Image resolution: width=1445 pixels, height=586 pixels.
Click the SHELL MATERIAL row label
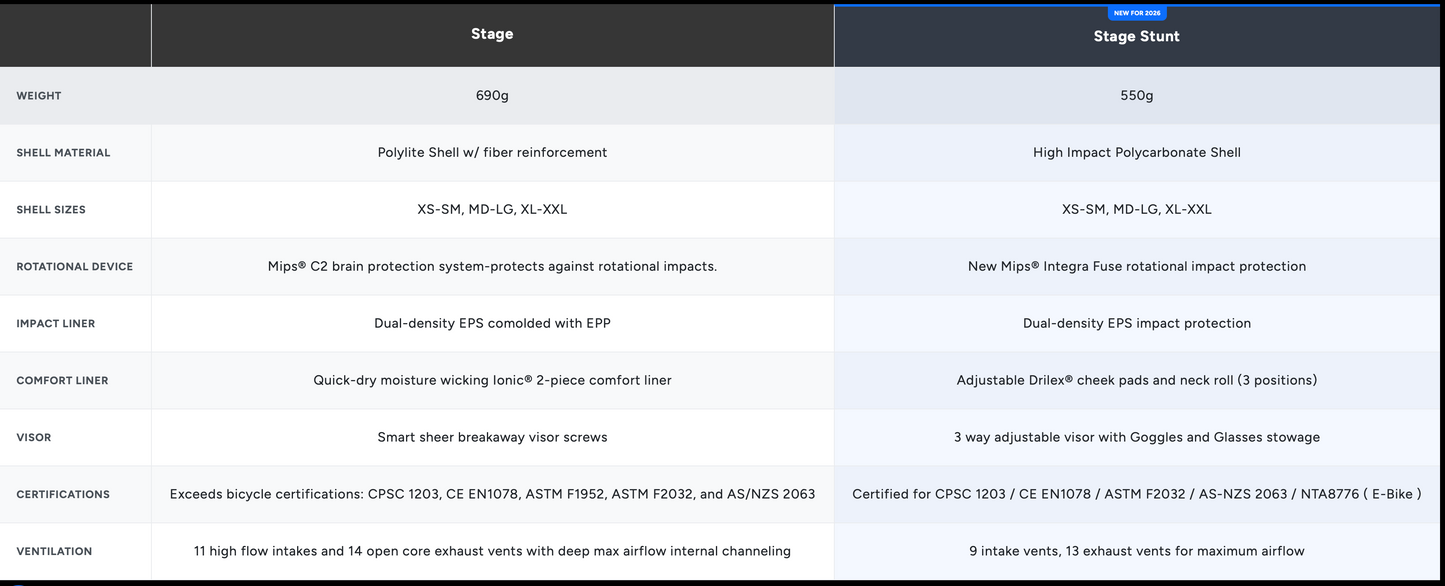coord(63,153)
